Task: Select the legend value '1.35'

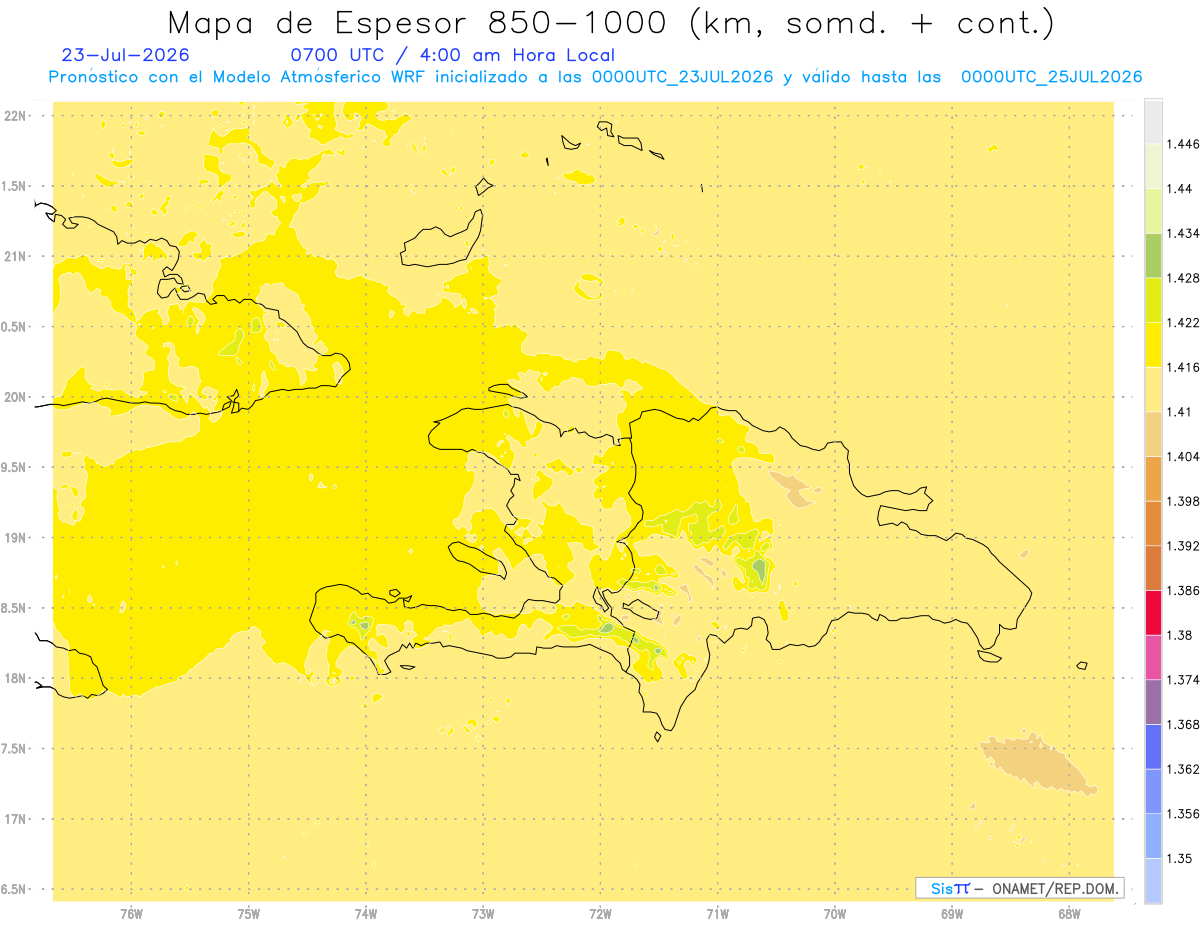Action: pos(1180,858)
